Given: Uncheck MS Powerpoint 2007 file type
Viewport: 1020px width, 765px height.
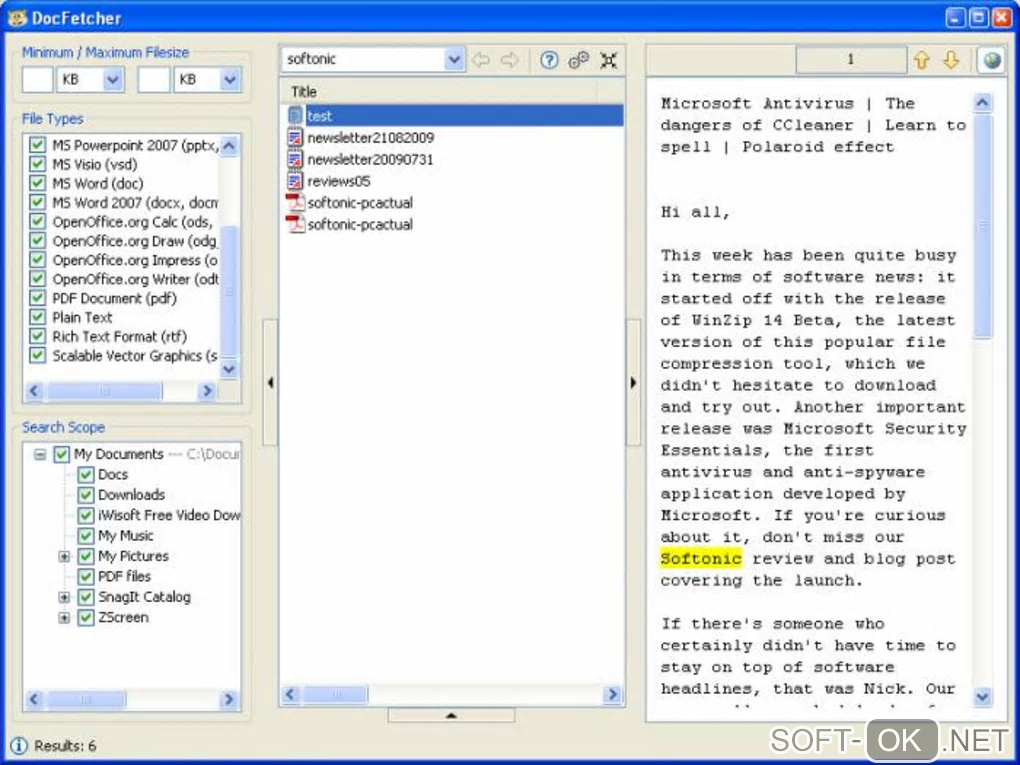Looking at the screenshot, I should coord(38,144).
